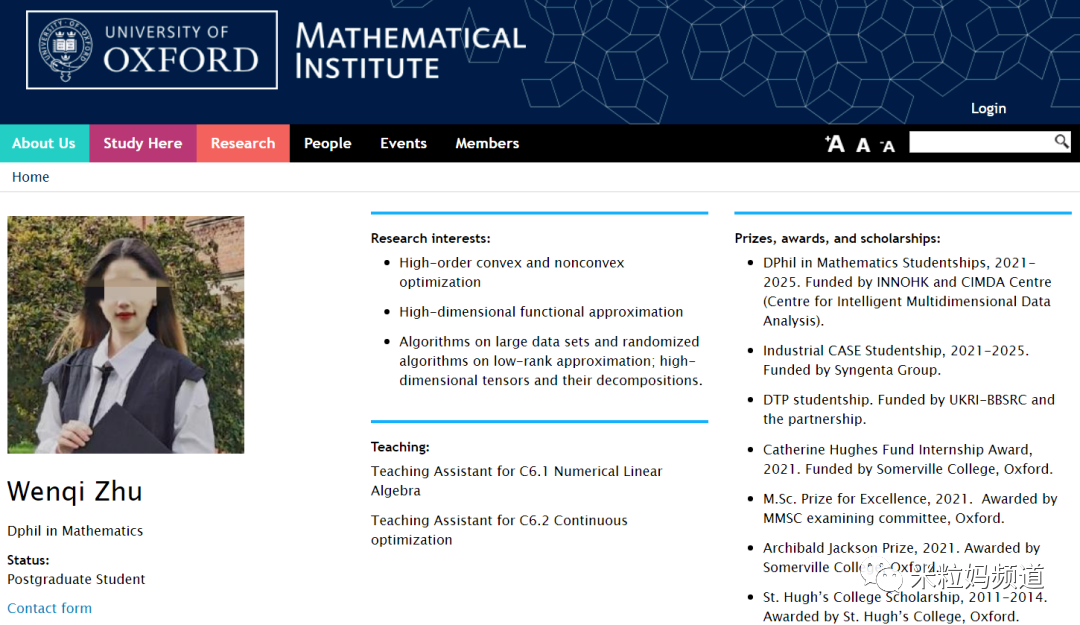This screenshot has width=1080, height=625.
Task: Click the Login link
Action: point(988,108)
